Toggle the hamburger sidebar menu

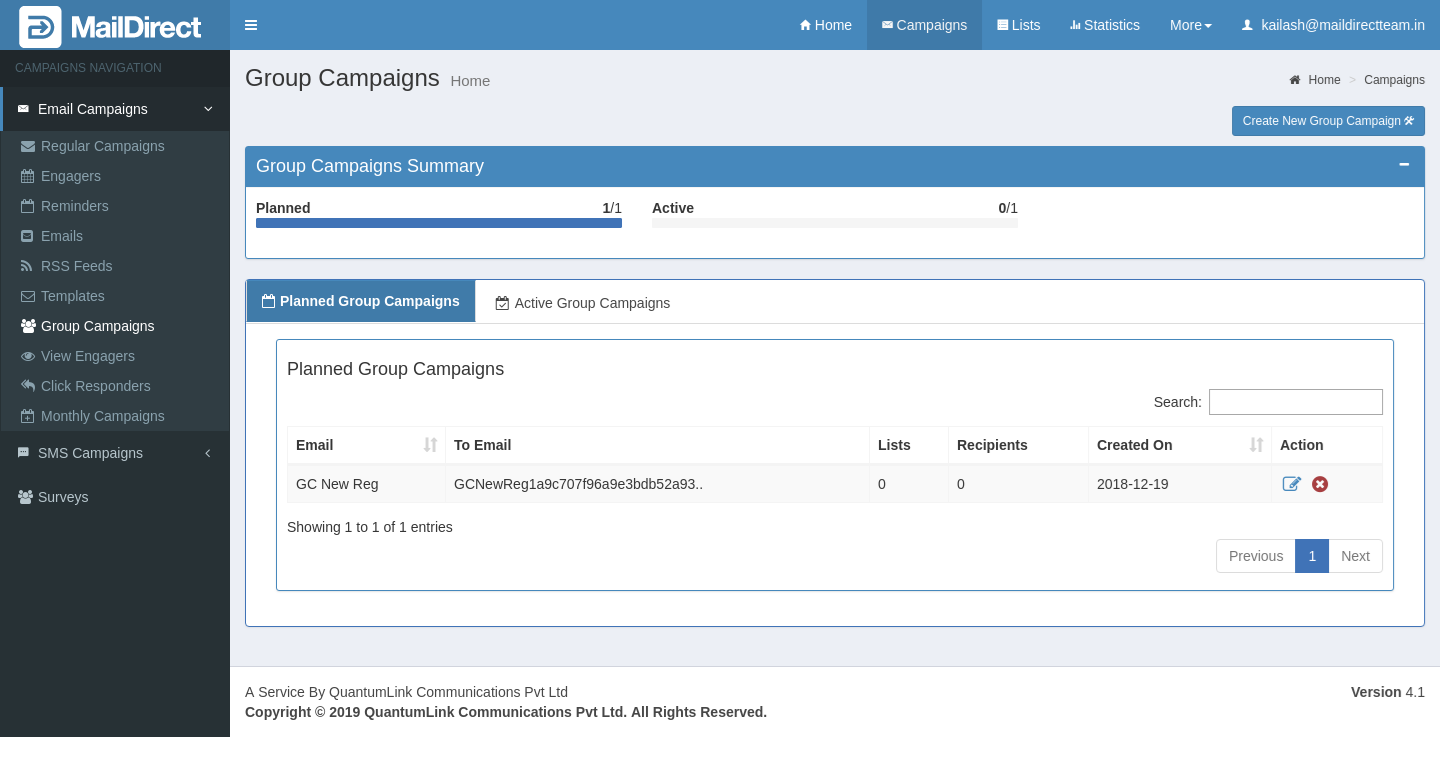(x=251, y=25)
